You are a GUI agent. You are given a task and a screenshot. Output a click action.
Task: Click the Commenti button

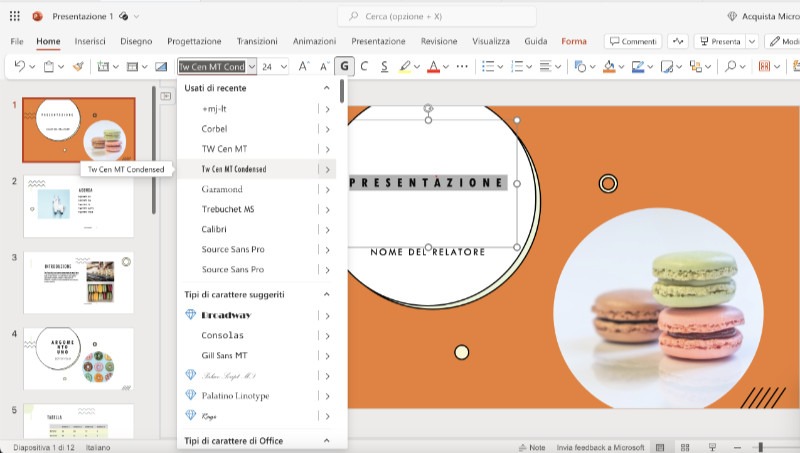coord(632,41)
